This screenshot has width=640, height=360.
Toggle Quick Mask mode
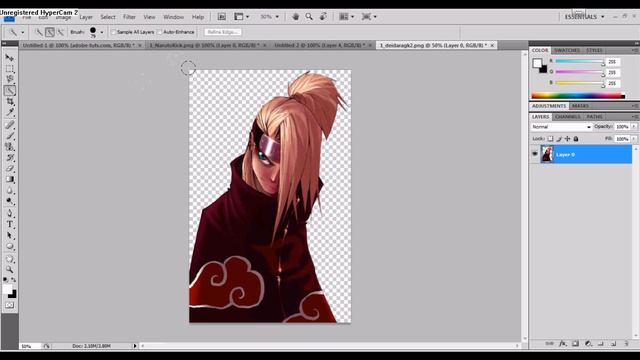(x=9, y=305)
